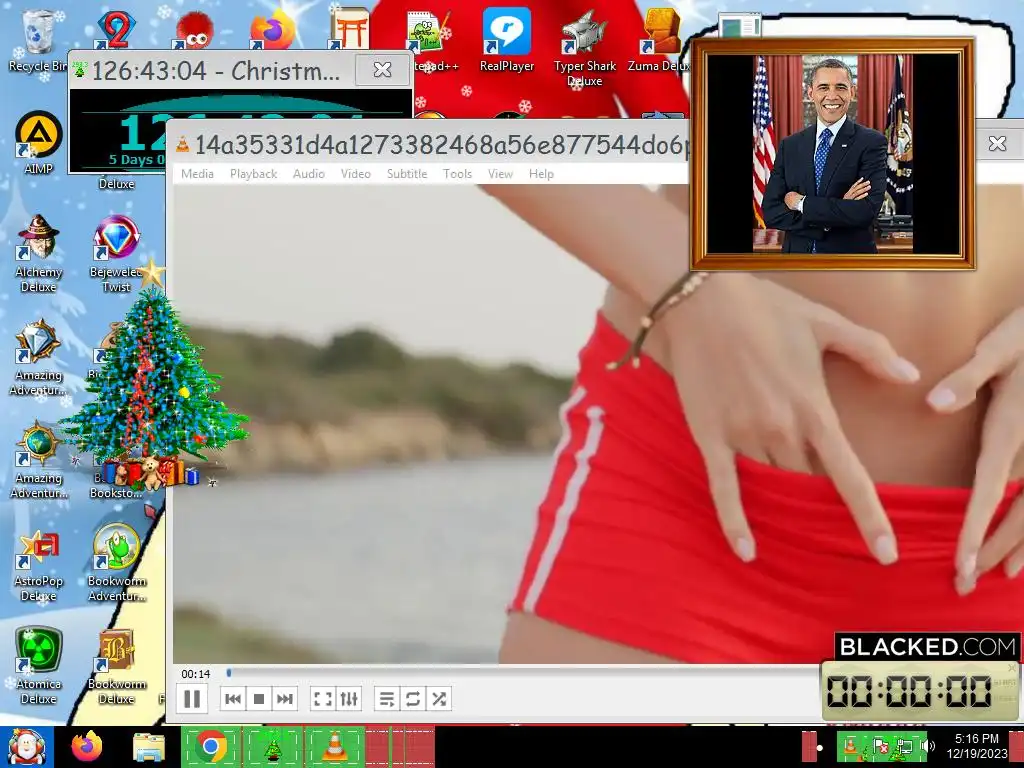Select the AstroPop Deluxe shortcut
The image size is (1024, 768).
[x=39, y=566]
